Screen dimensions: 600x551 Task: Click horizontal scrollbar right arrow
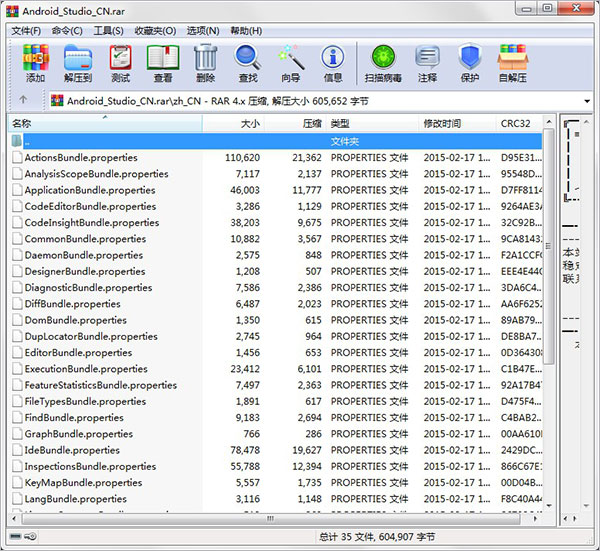[x=535, y=519]
